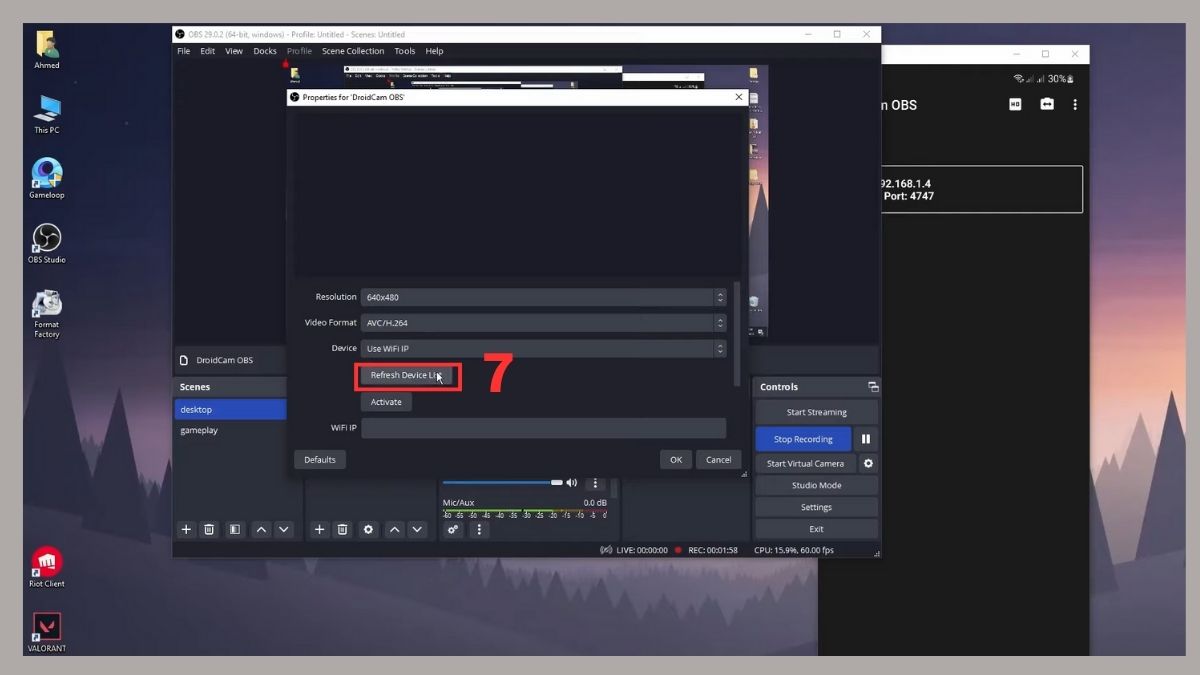The height and width of the screenshot is (675, 1200).
Task: Click Refresh Device List button
Action: (406, 375)
